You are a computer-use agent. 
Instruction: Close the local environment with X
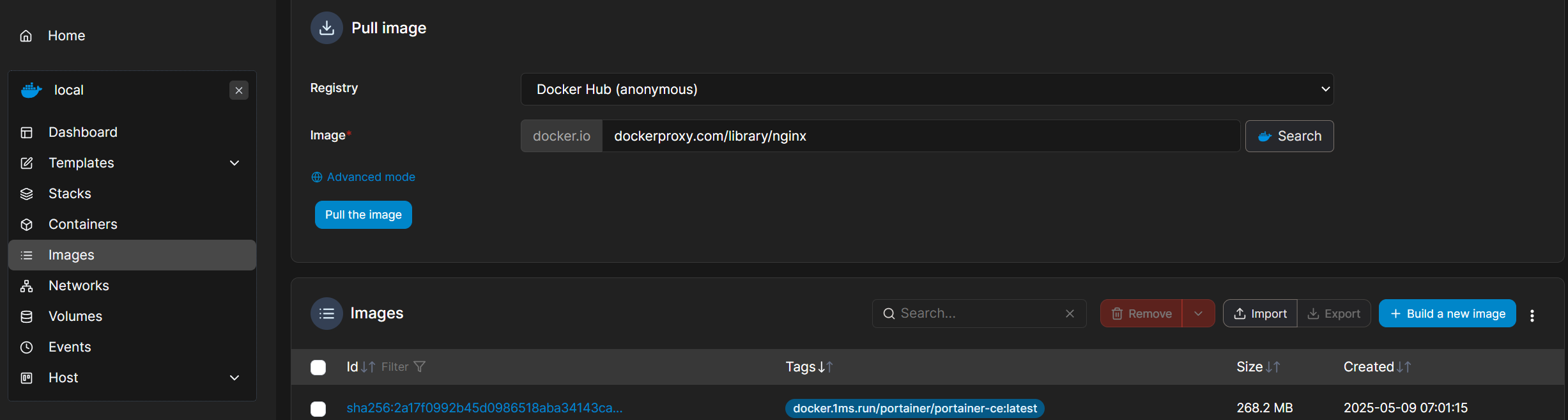[239, 90]
